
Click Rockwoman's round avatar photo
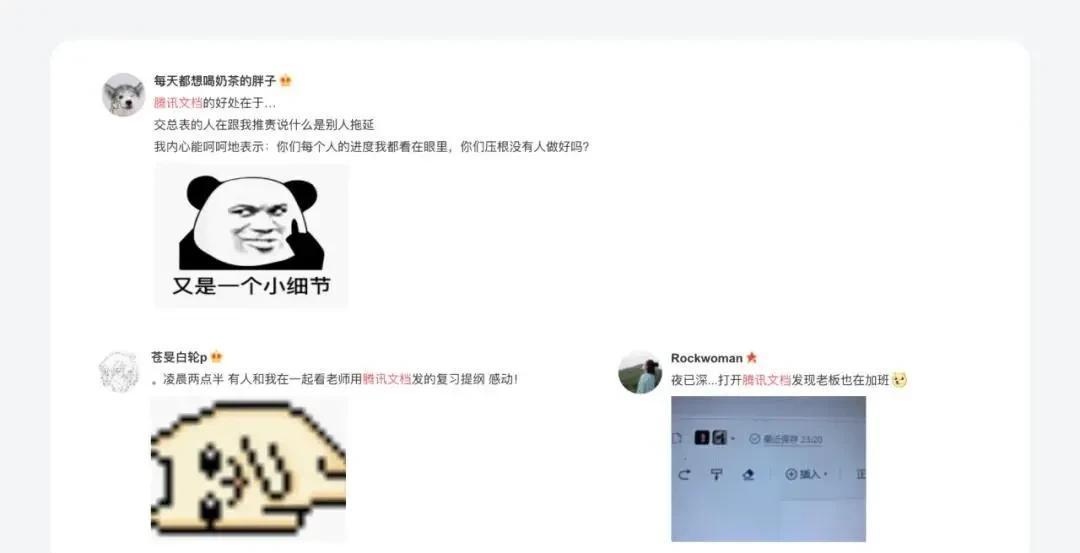pos(640,372)
